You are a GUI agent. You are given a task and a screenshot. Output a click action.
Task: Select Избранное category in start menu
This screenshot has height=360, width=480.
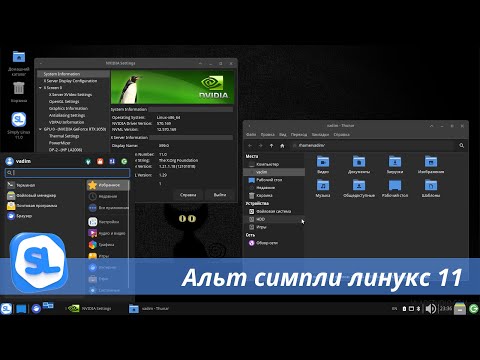click(x=108, y=185)
